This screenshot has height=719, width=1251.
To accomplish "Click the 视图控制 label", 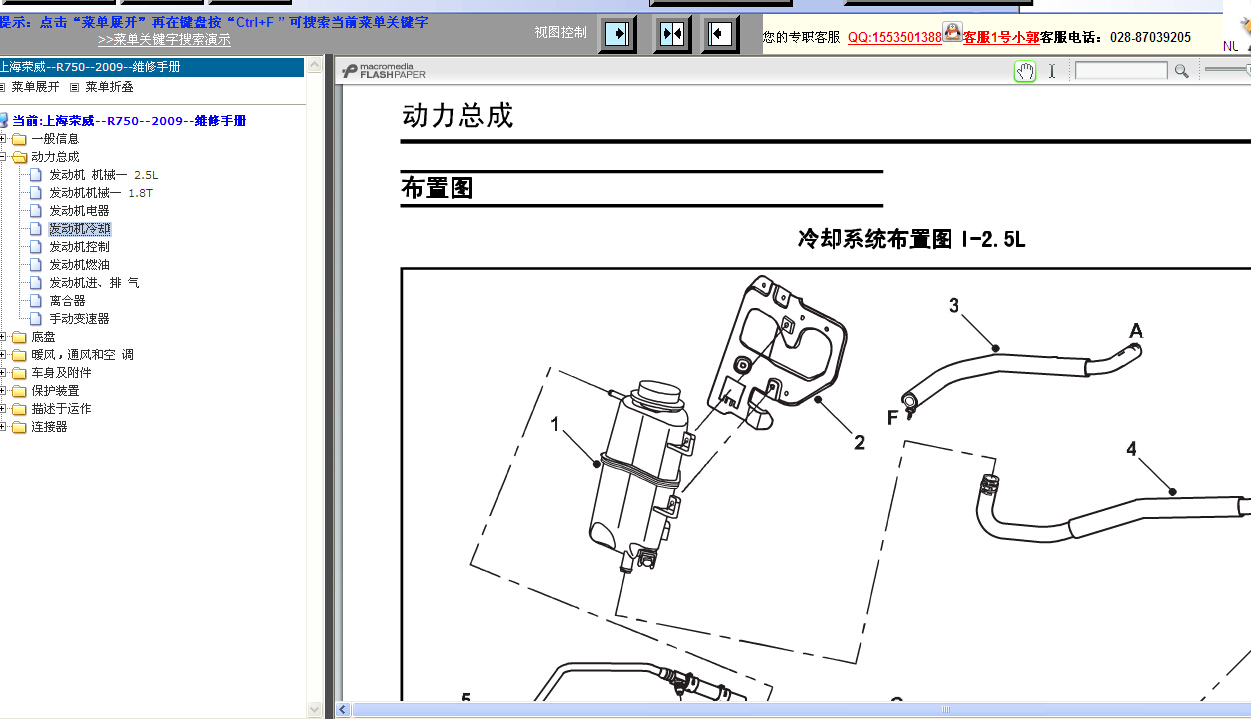I will pos(561,33).
